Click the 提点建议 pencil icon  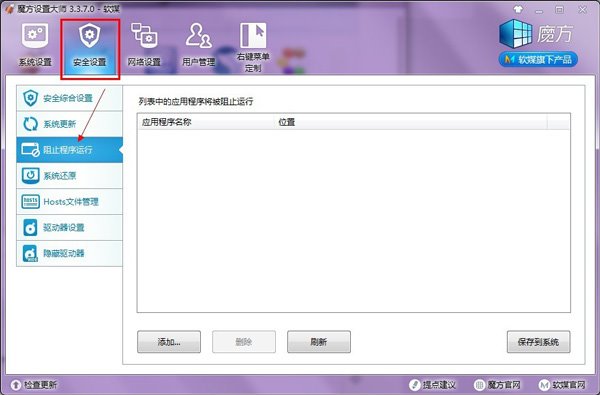tap(414, 385)
